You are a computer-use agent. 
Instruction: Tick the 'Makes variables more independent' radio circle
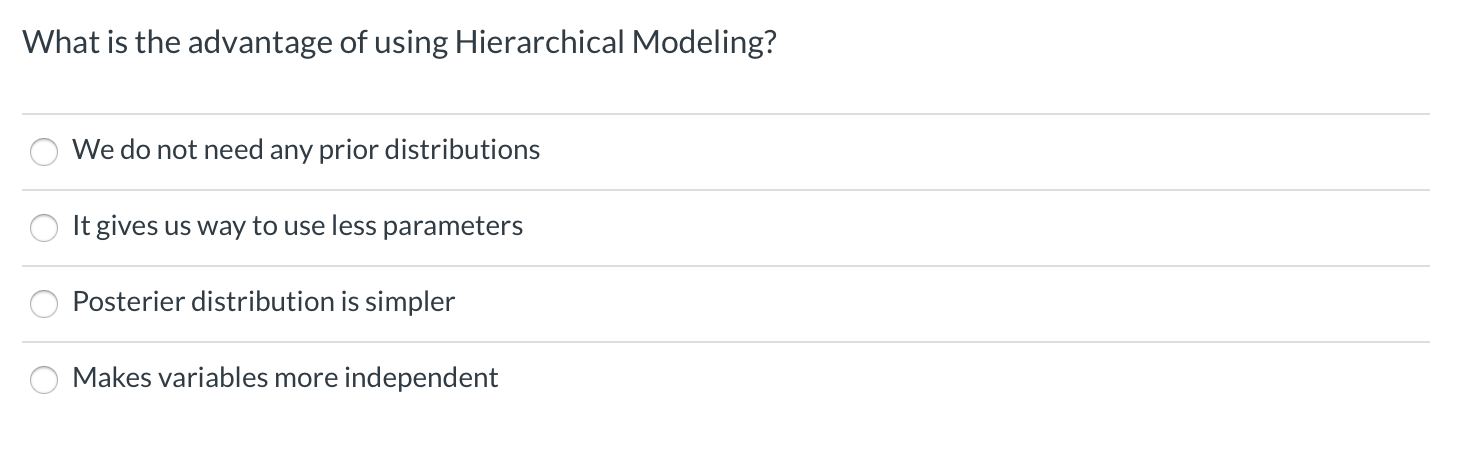[x=44, y=380]
